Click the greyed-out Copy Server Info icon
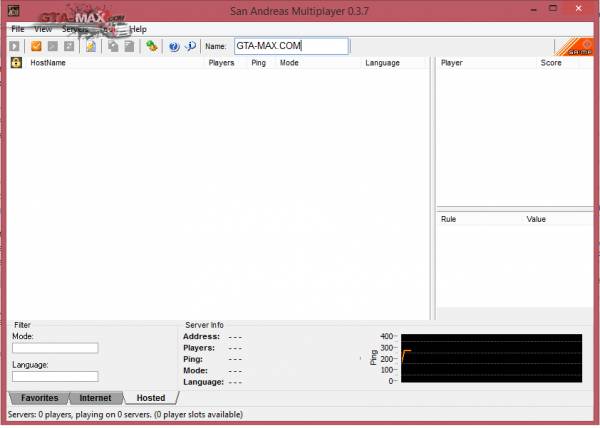The image size is (600, 428). (x=113, y=46)
